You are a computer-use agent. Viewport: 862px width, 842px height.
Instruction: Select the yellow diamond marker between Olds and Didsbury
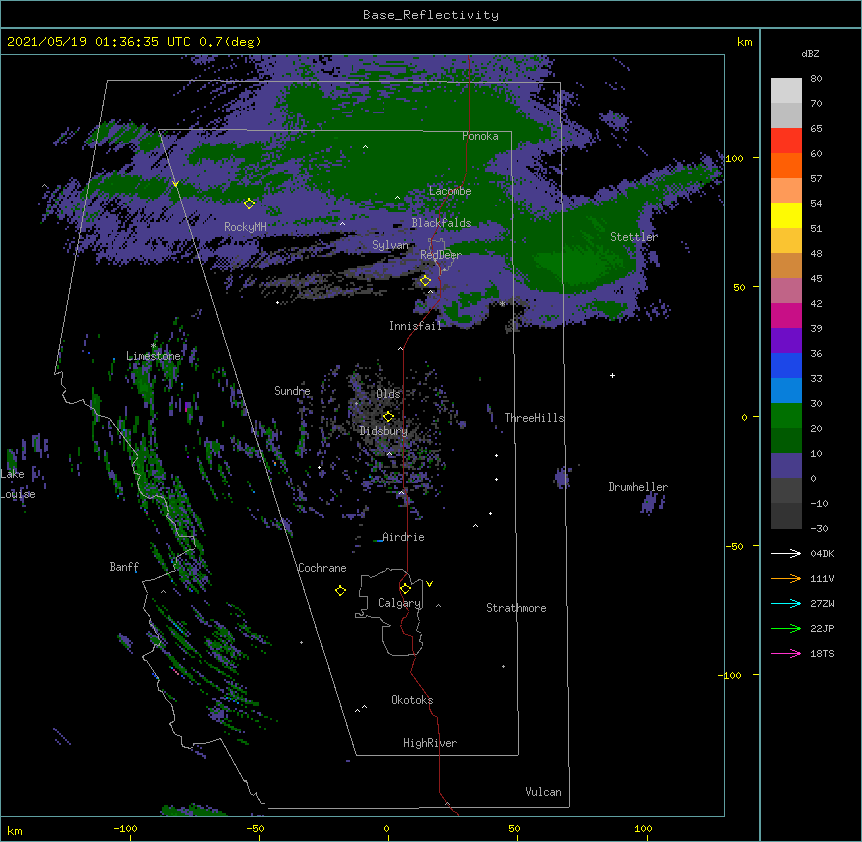388,416
